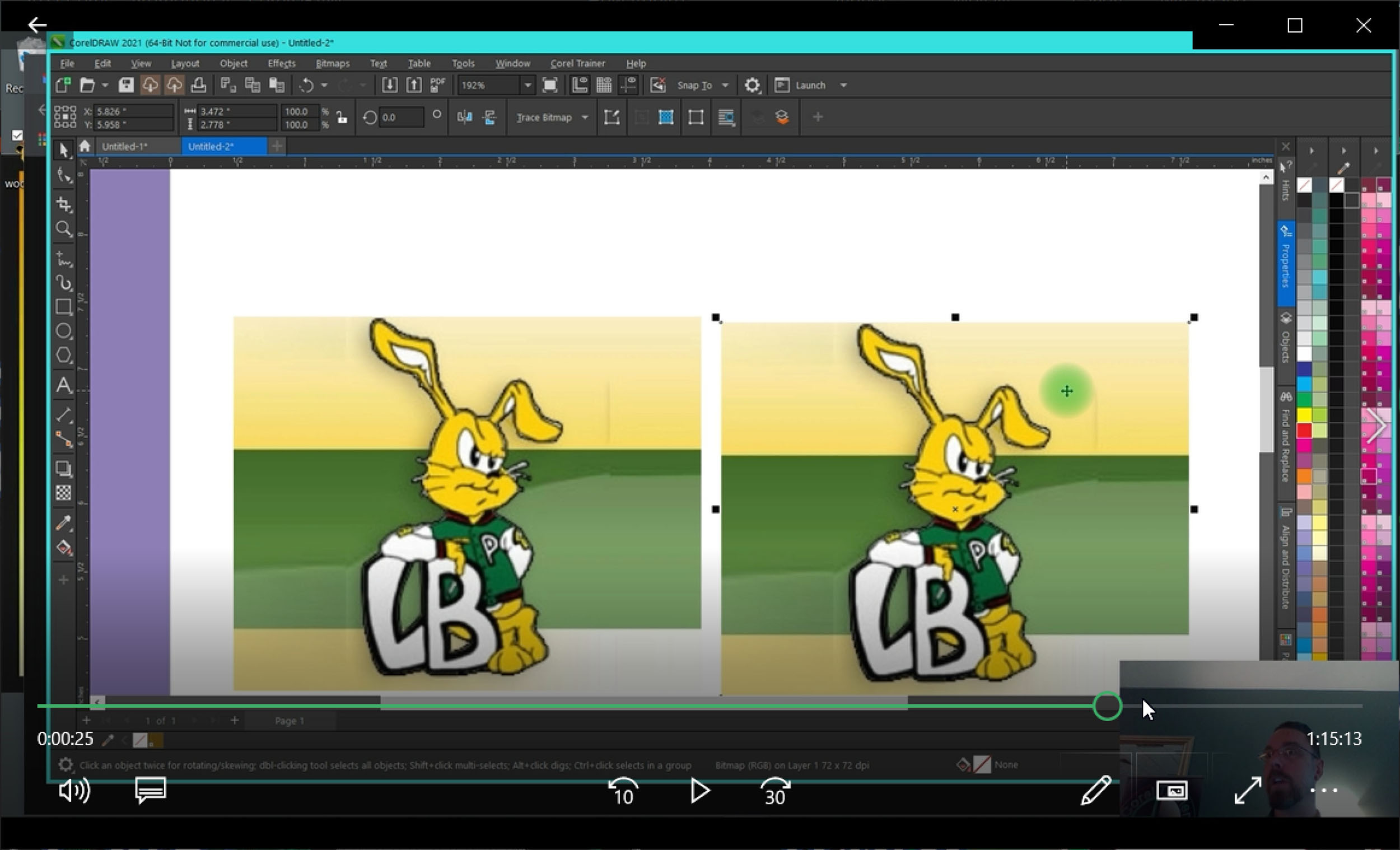Select the Shape tool
This screenshot has height=850, width=1400.
pyautogui.click(x=64, y=176)
